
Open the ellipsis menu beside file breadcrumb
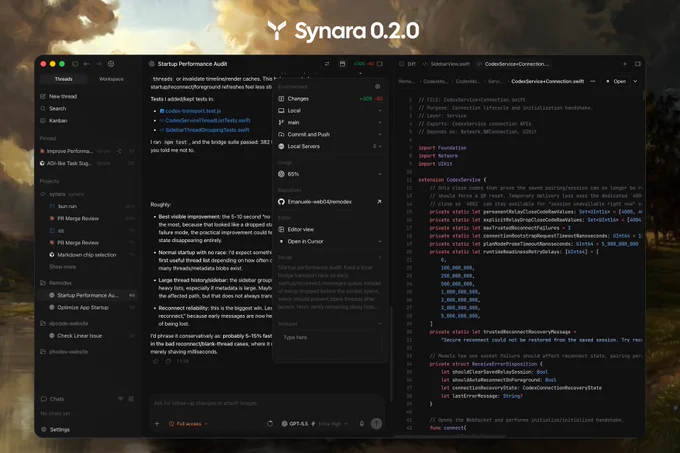(x=593, y=81)
